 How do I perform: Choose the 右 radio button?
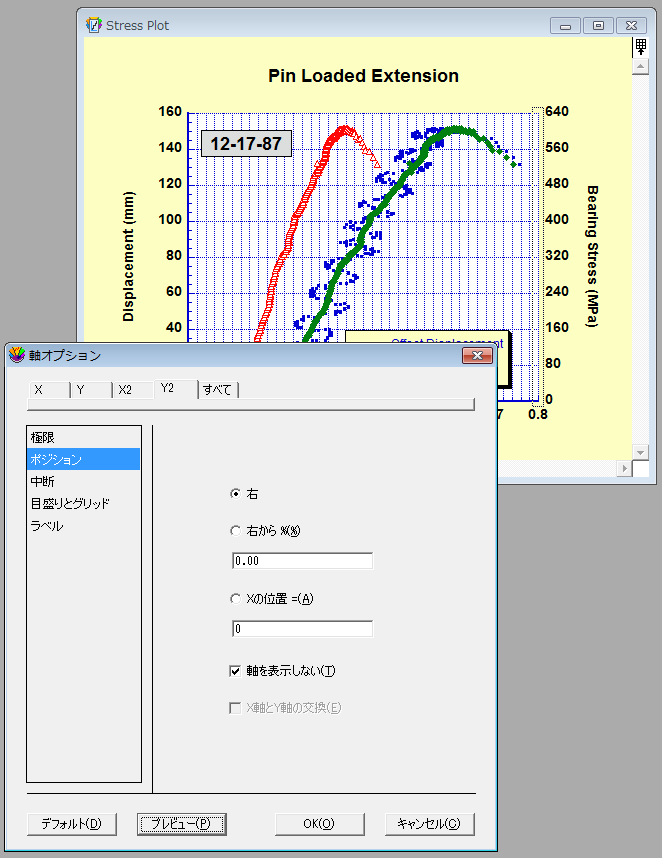pos(236,494)
